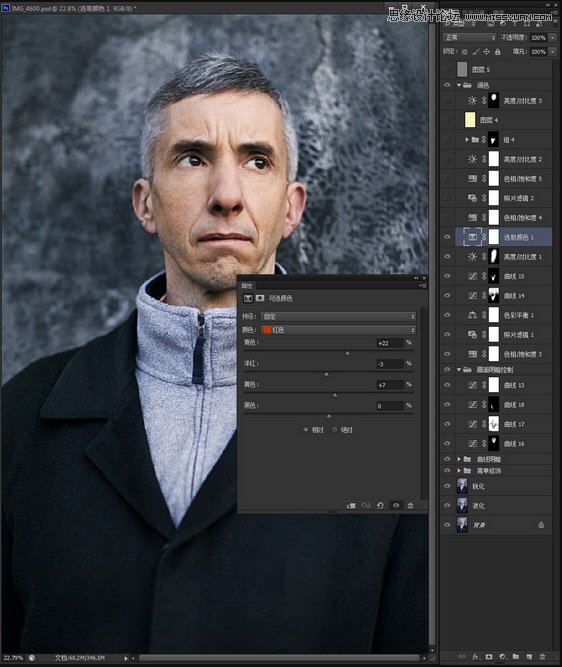
Task: Click the 照片滤镜 1 adjustment layer icon
Action: point(472,335)
